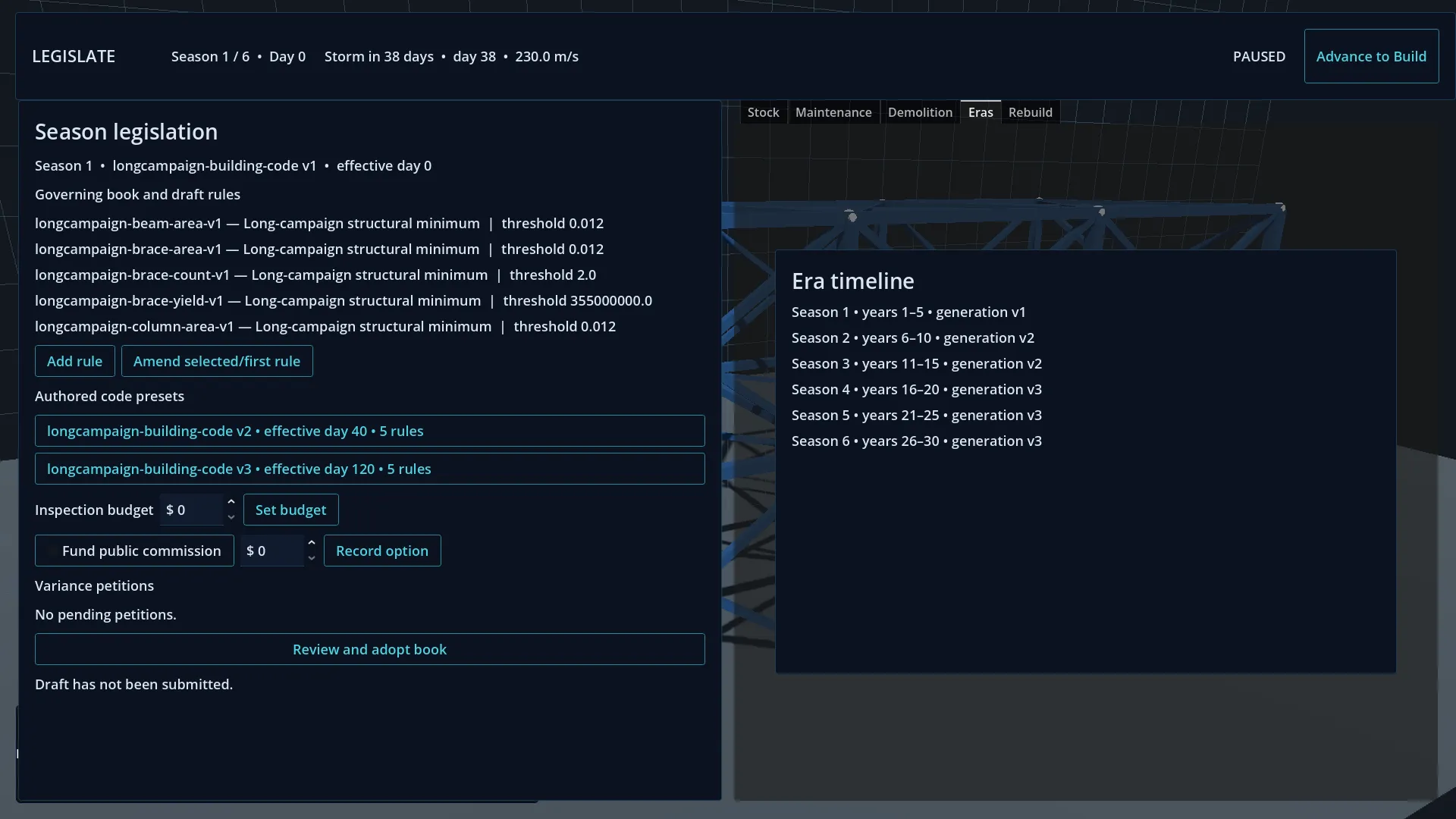Click Season 1 years 1–5 timeline entry
The image size is (1456, 819).
click(x=908, y=312)
